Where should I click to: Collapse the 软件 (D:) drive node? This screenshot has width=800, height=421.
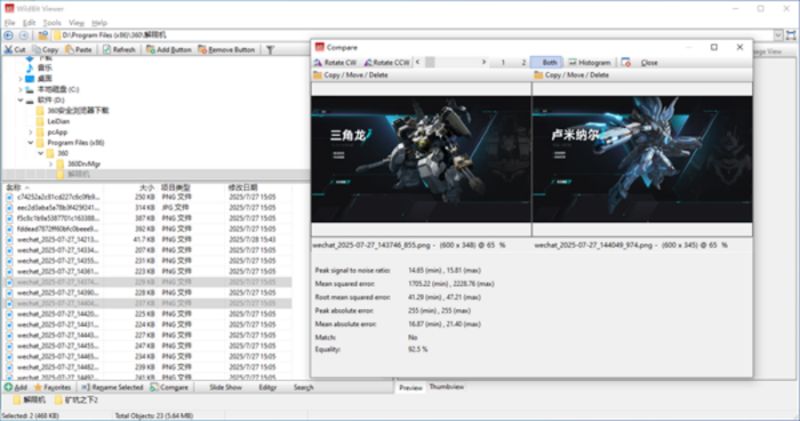[x=20, y=100]
